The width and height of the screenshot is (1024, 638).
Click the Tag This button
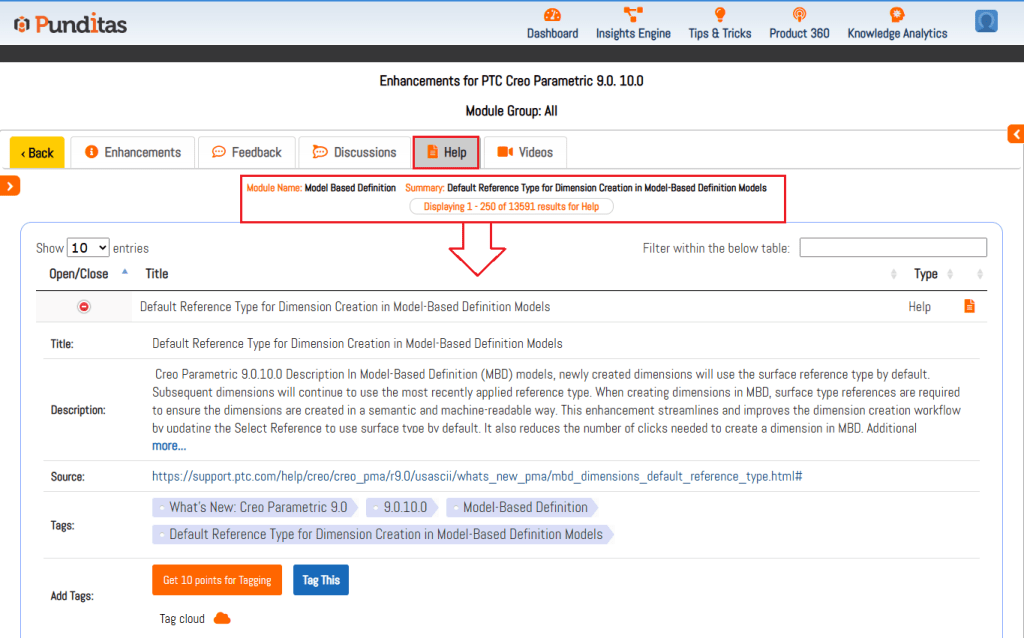(x=321, y=580)
